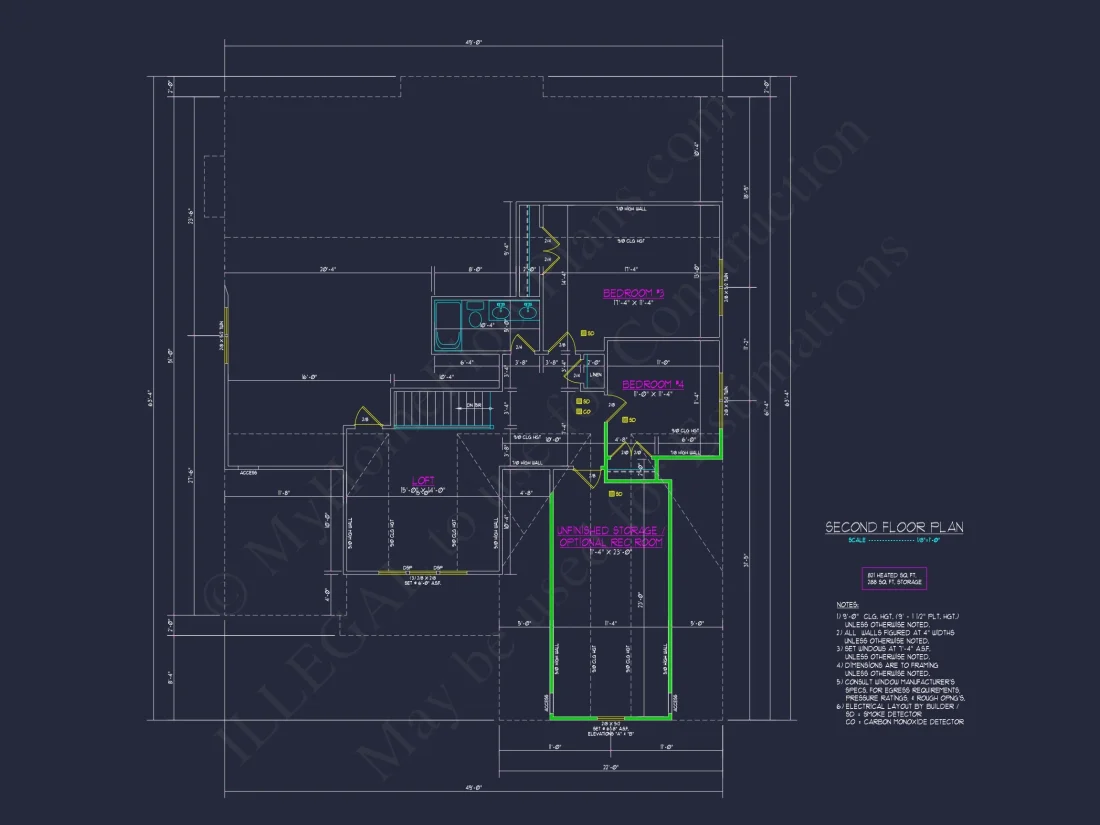Click the UNFINISHED STORAGE / OPTIONAL REC ROOM label
The image size is (1100, 825).
tap(610, 535)
